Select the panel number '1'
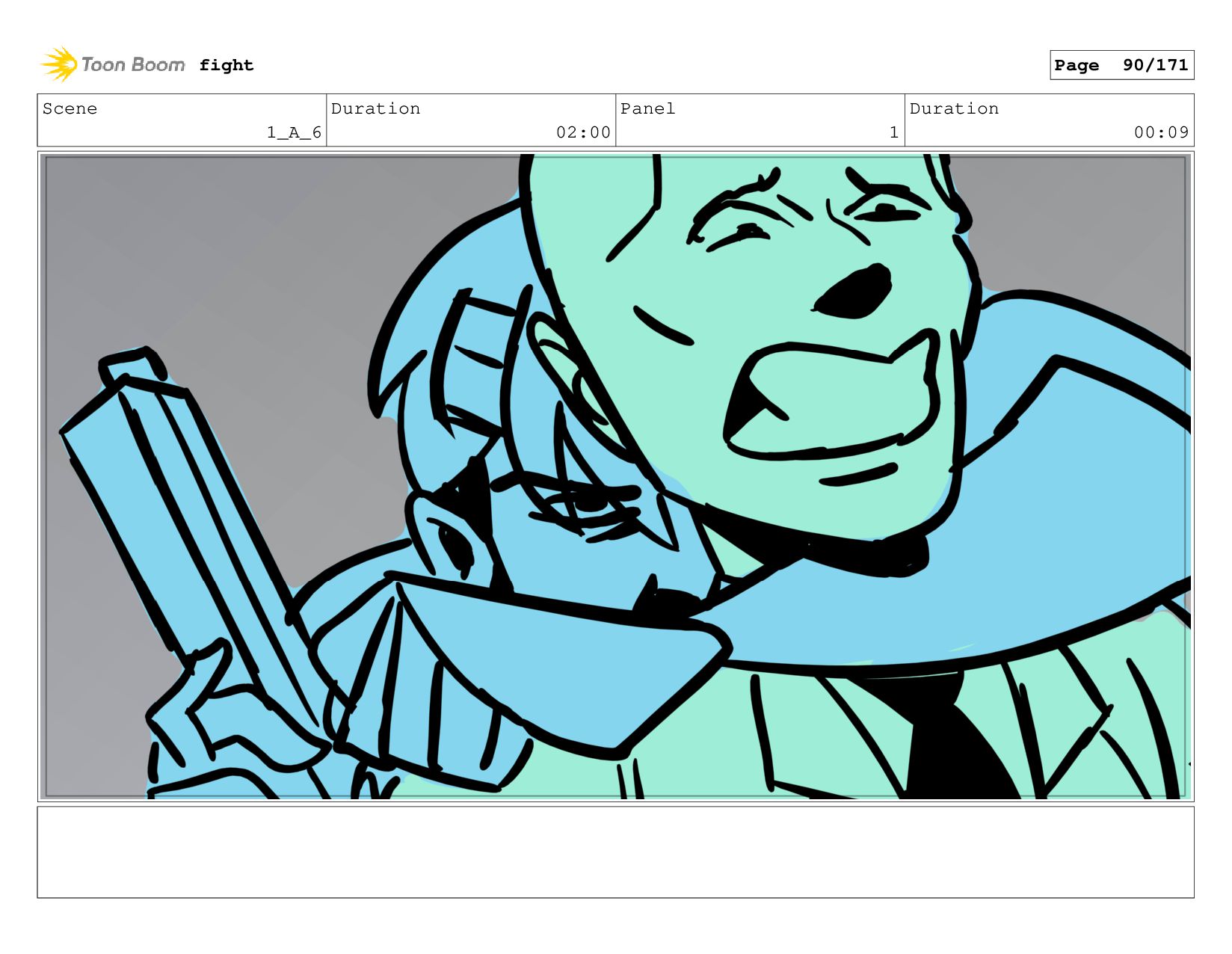The image size is (1232, 954). tap(893, 132)
